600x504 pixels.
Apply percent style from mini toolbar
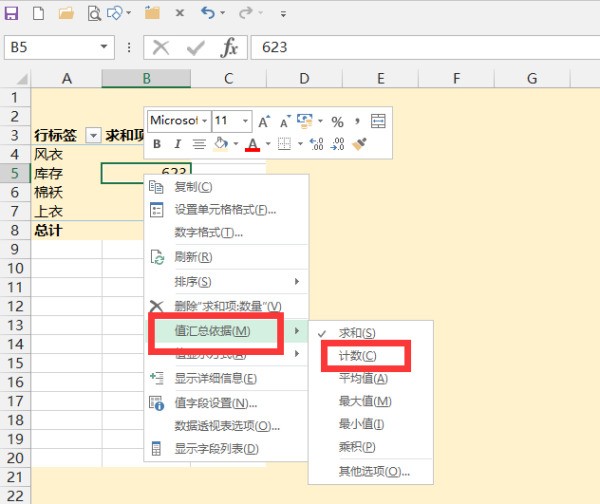pos(337,121)
